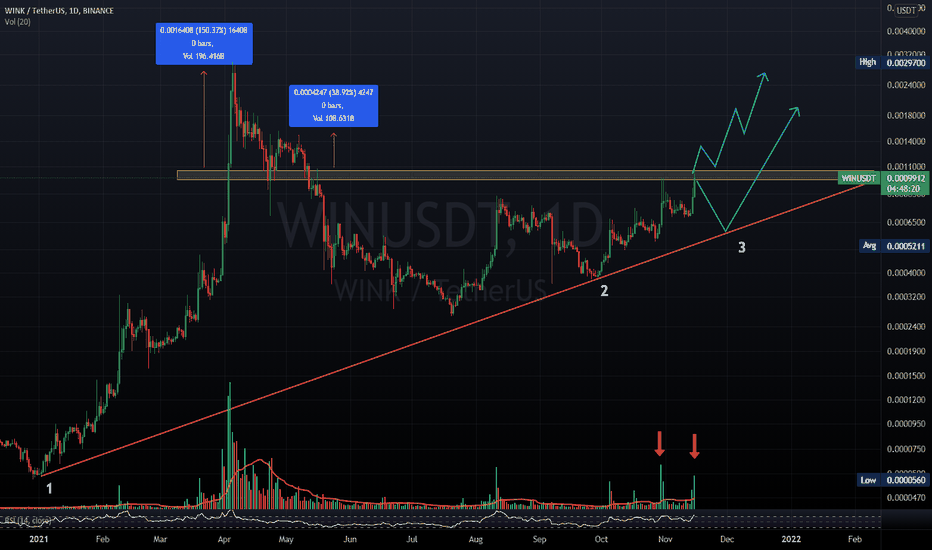
Task: Click the 0.0002400 price axis label
Action: (906, 327)
